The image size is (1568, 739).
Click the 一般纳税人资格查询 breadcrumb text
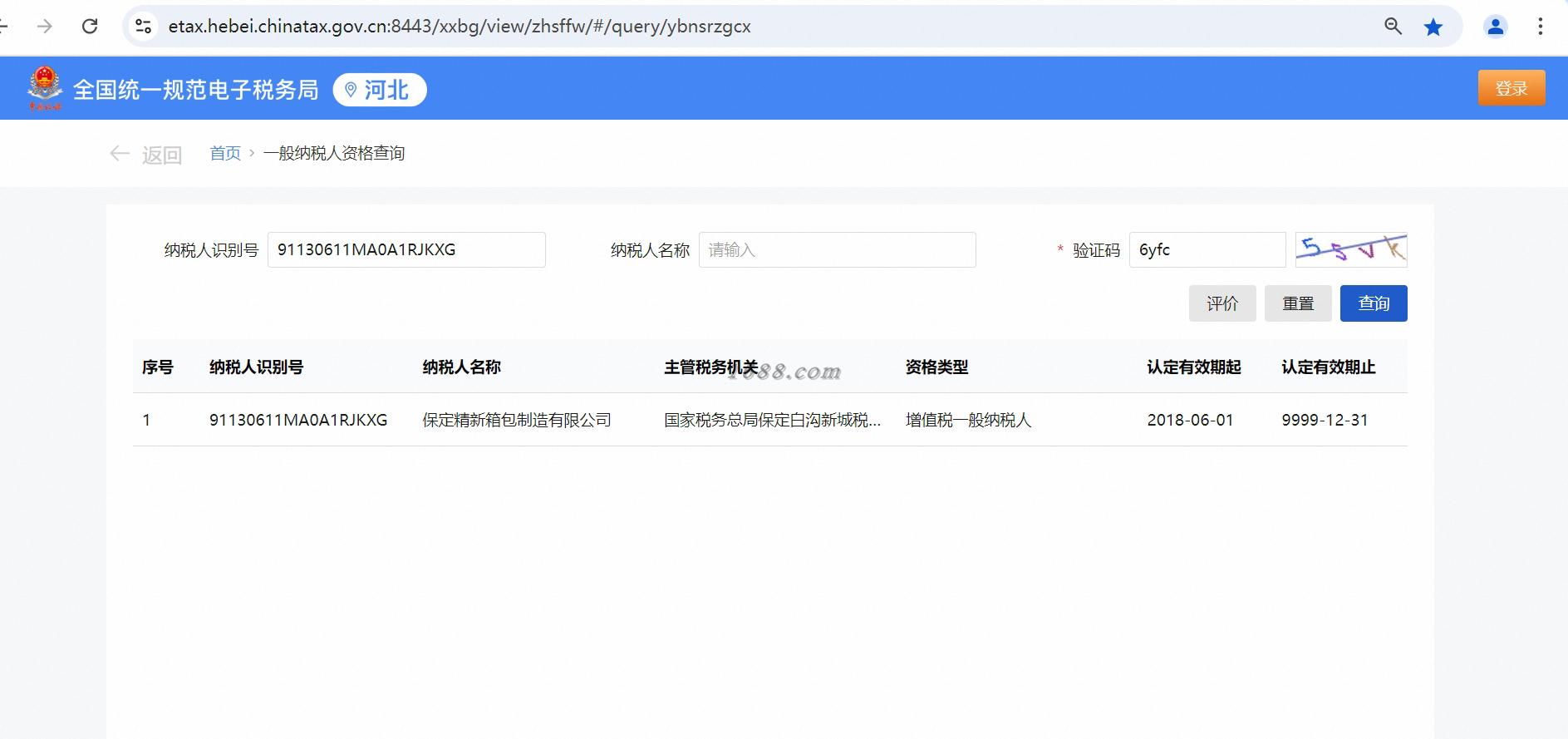tap(334, 153)
